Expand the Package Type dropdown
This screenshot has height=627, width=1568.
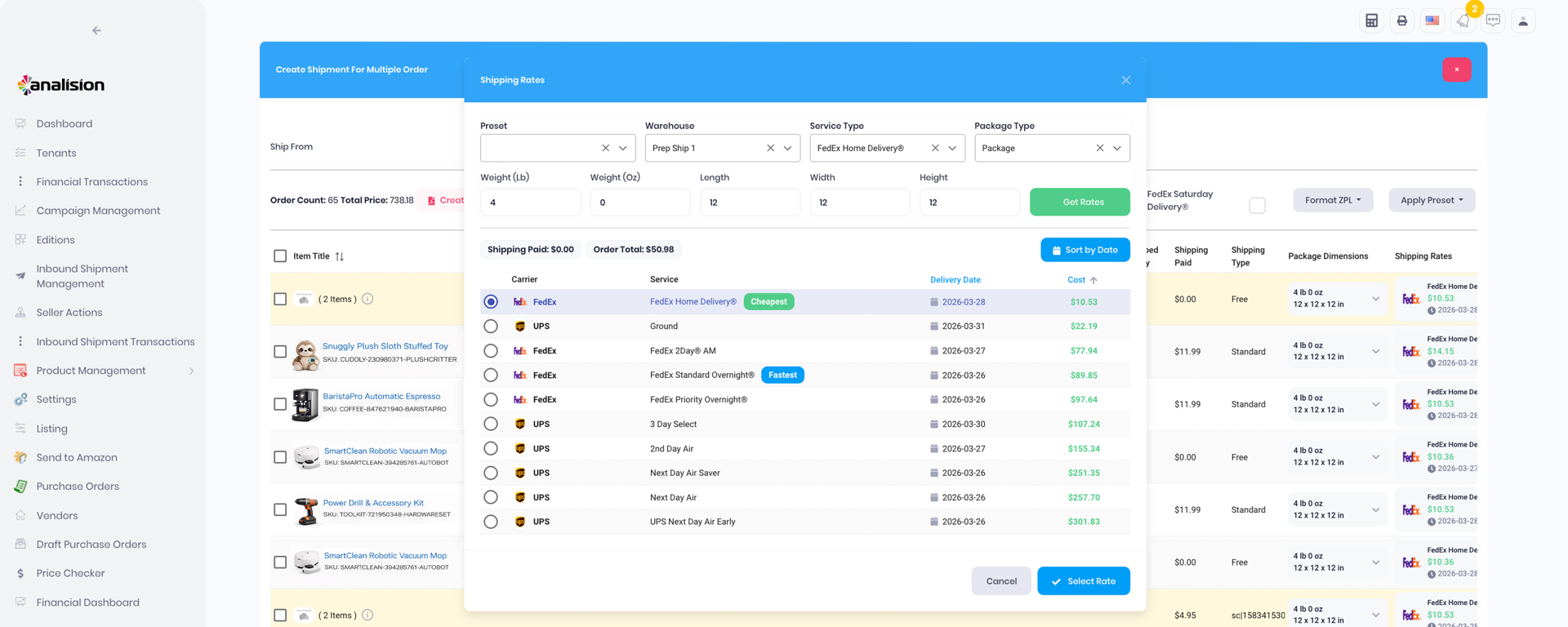(x=1116, y=149)
